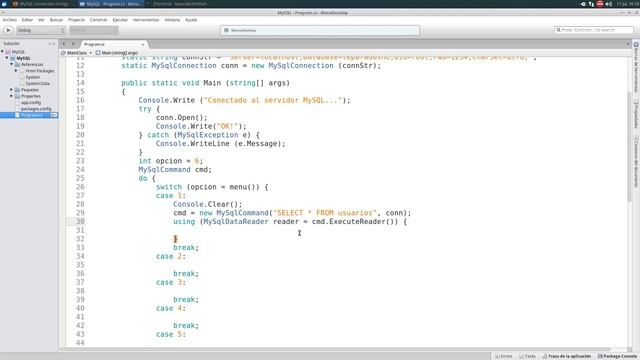
Task: Open the Propiedades side panel
Action: [x=636, y=114]
